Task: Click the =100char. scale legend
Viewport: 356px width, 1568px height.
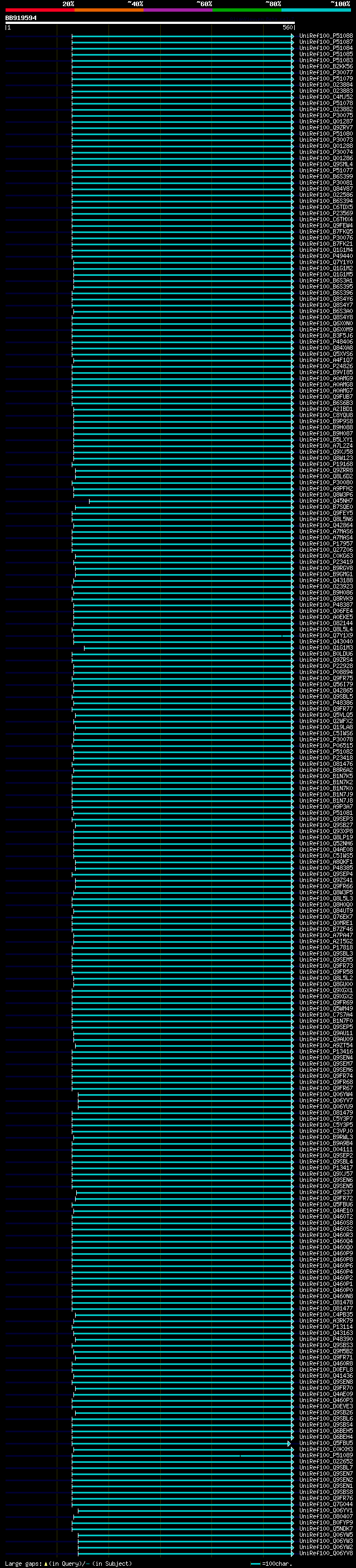Action: pos(271,1563)
